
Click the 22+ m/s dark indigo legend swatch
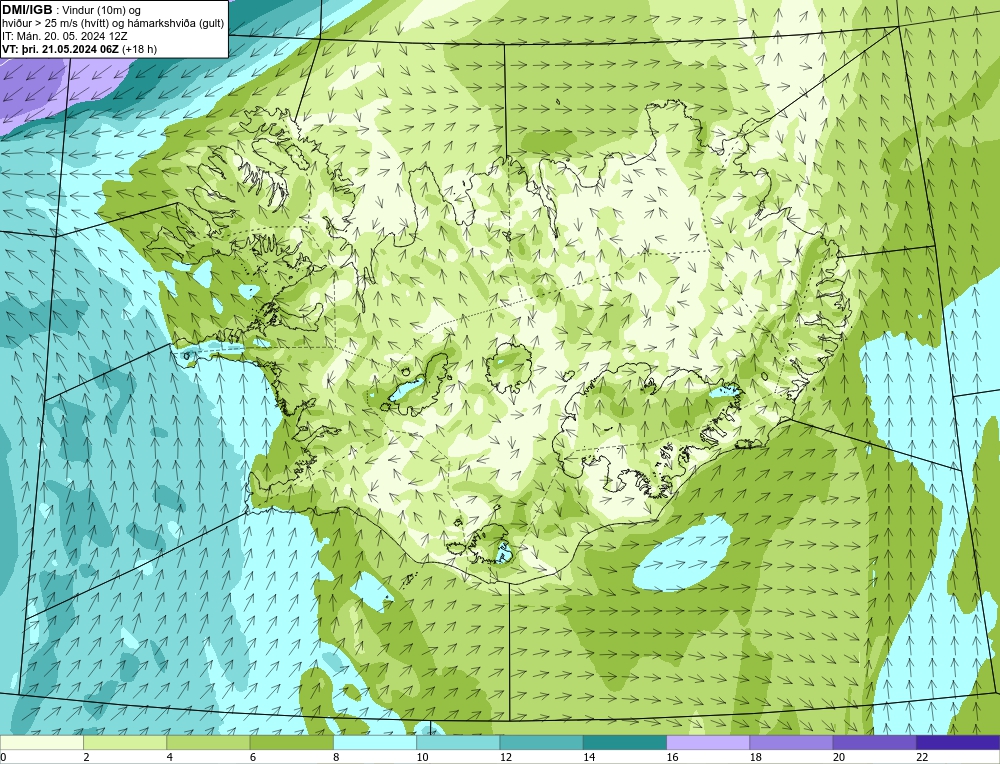click(958, 742)
